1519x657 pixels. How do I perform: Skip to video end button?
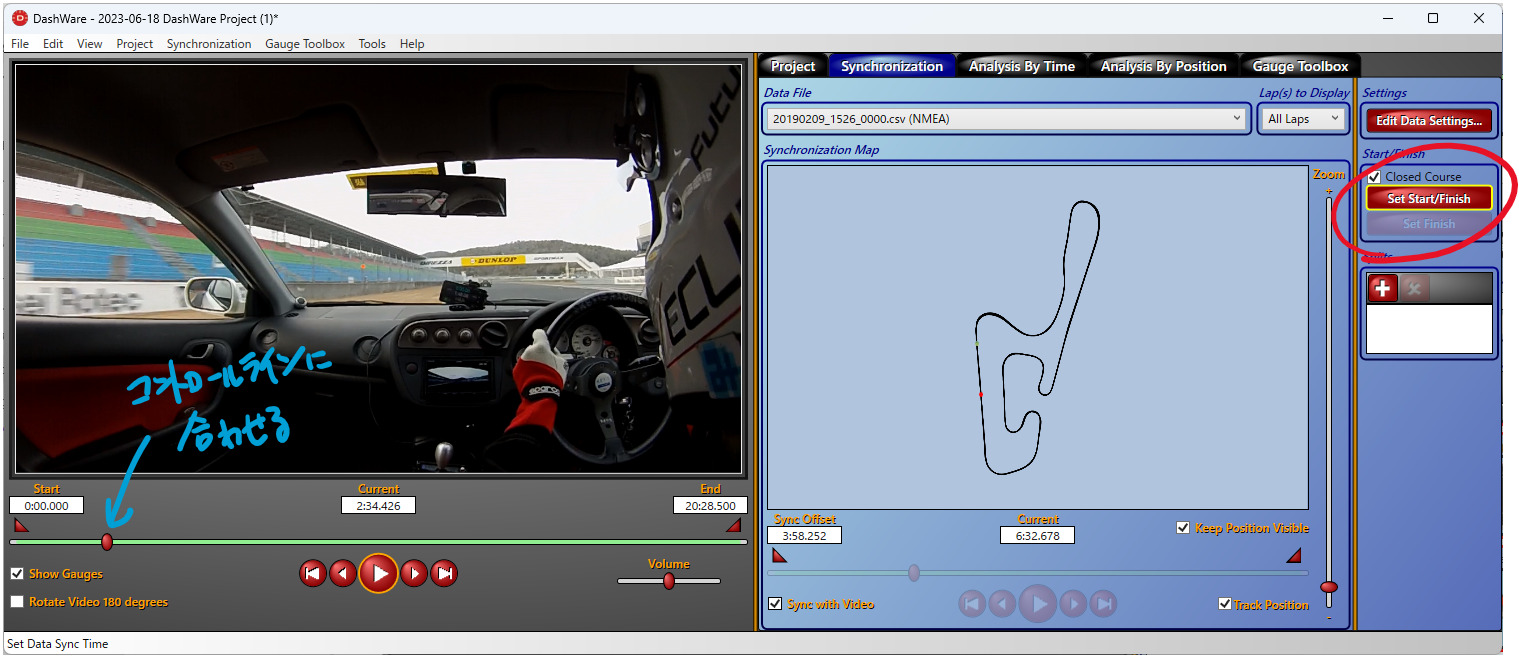coord(444,574)
